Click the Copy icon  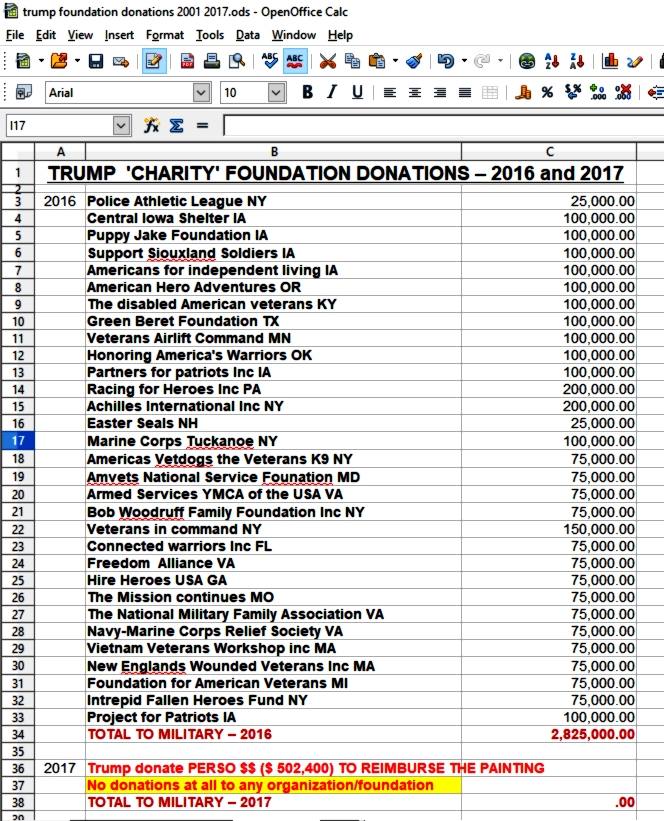[352, 61]
